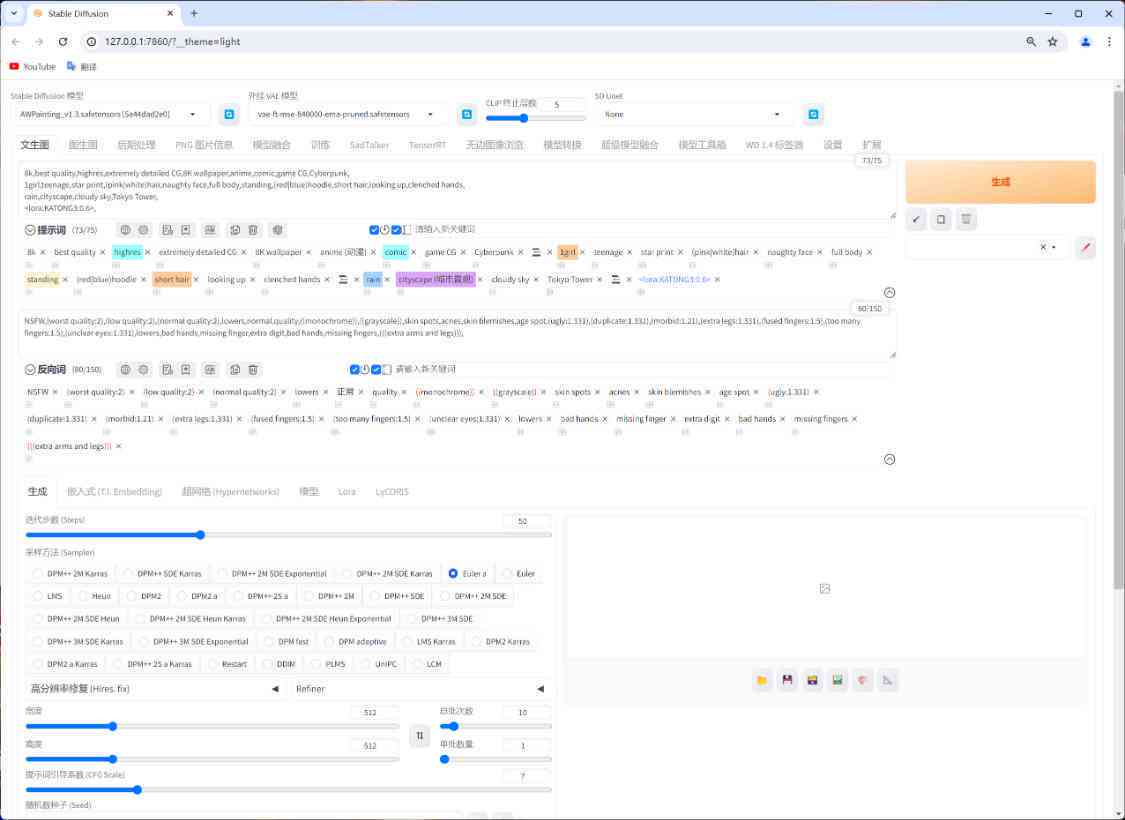Click the line-break icon before the '1girl' tag

tap(537, 253)
